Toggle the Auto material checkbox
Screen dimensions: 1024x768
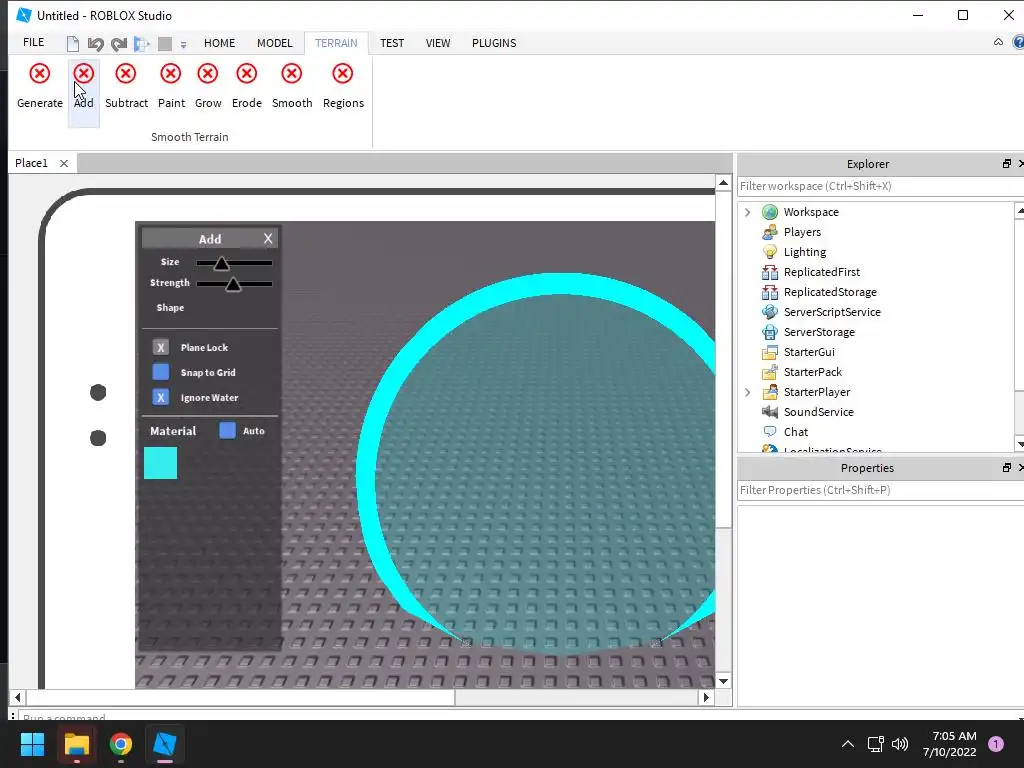pyautogui.click(x=227, y=430)
